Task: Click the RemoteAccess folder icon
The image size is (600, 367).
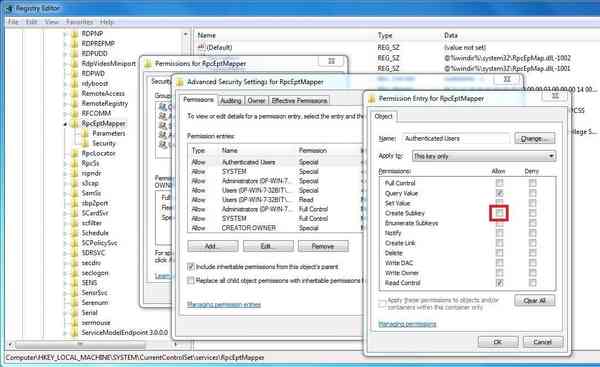Action: tap(75, 93)
